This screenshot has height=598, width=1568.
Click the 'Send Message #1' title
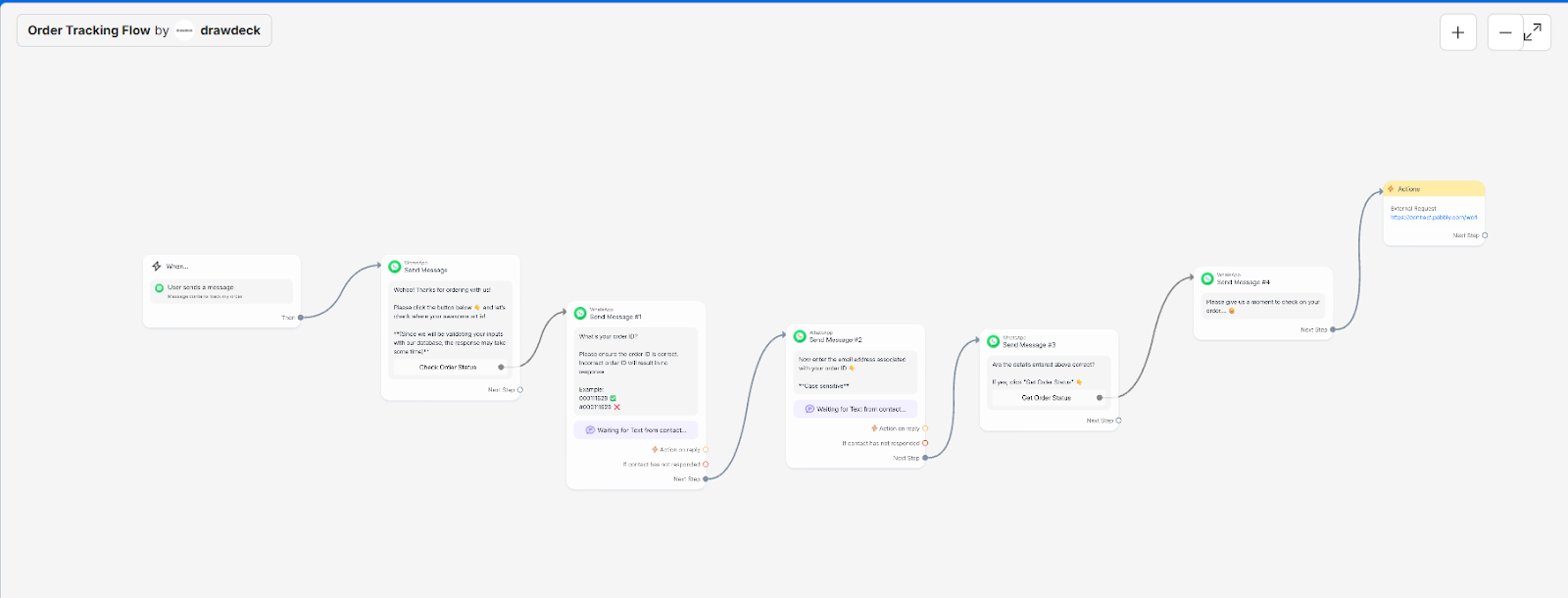(x=615, y=317)
